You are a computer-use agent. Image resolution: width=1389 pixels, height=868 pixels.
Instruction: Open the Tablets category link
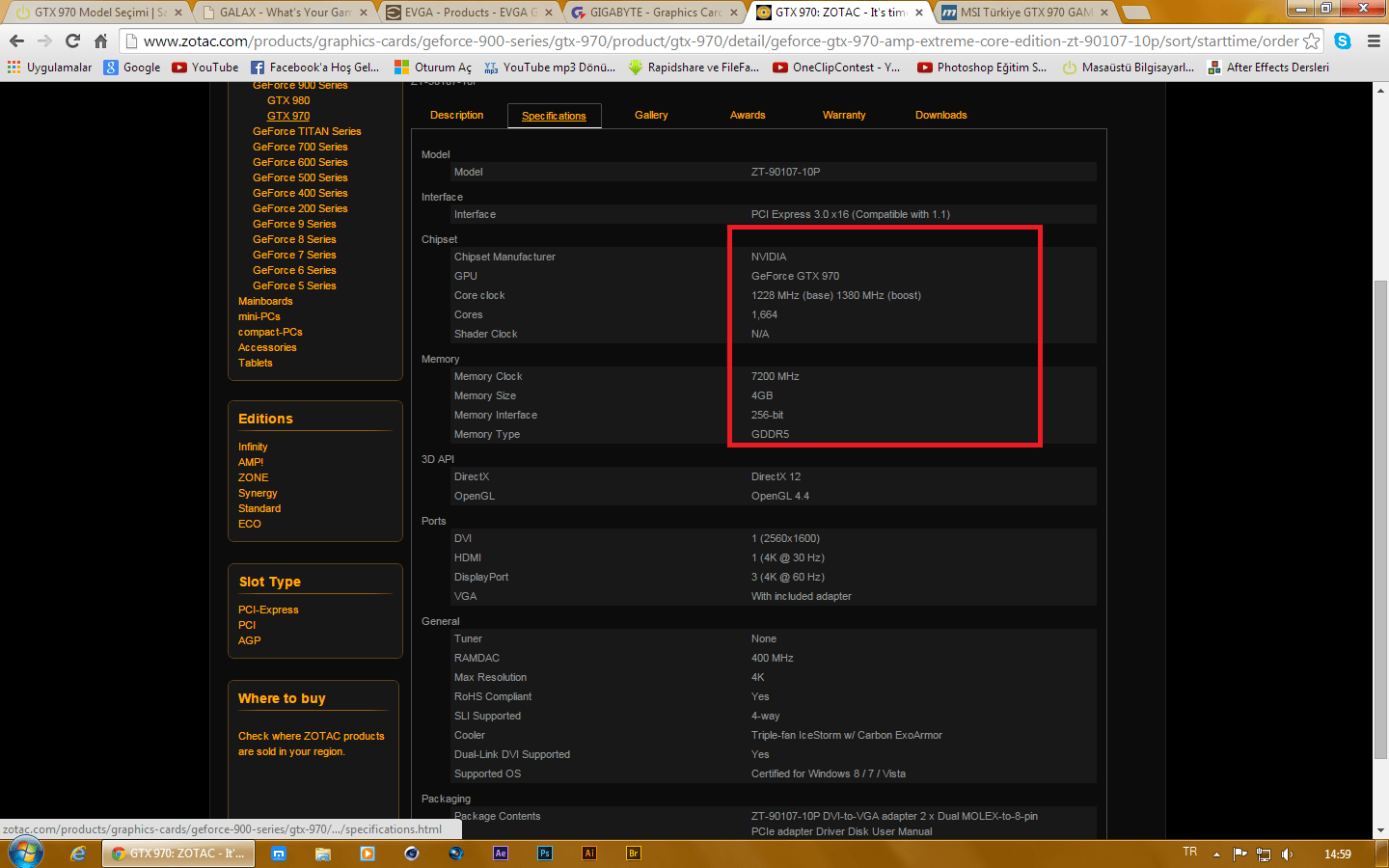(256, 363)
